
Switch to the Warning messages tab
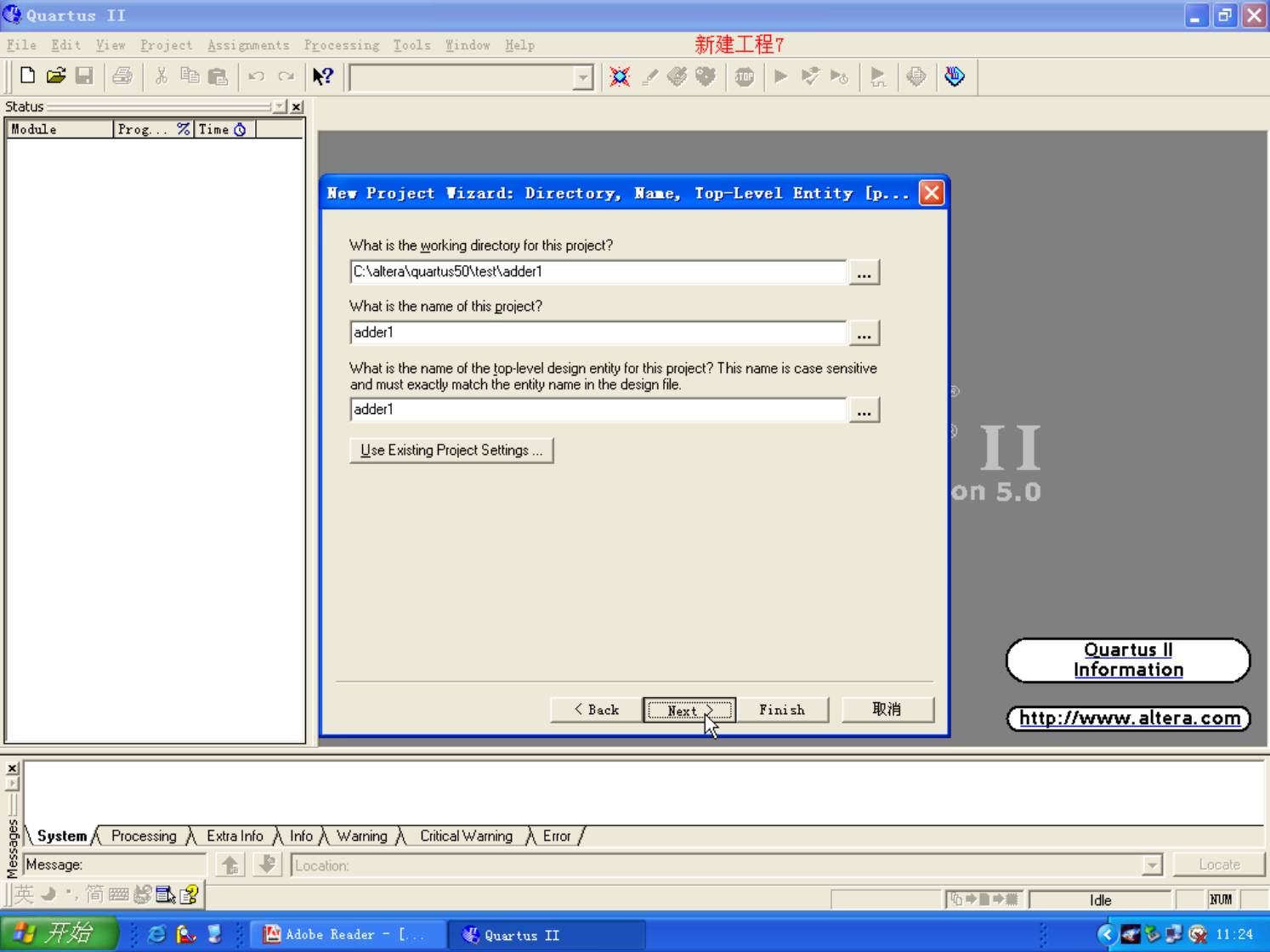[362, 836]
